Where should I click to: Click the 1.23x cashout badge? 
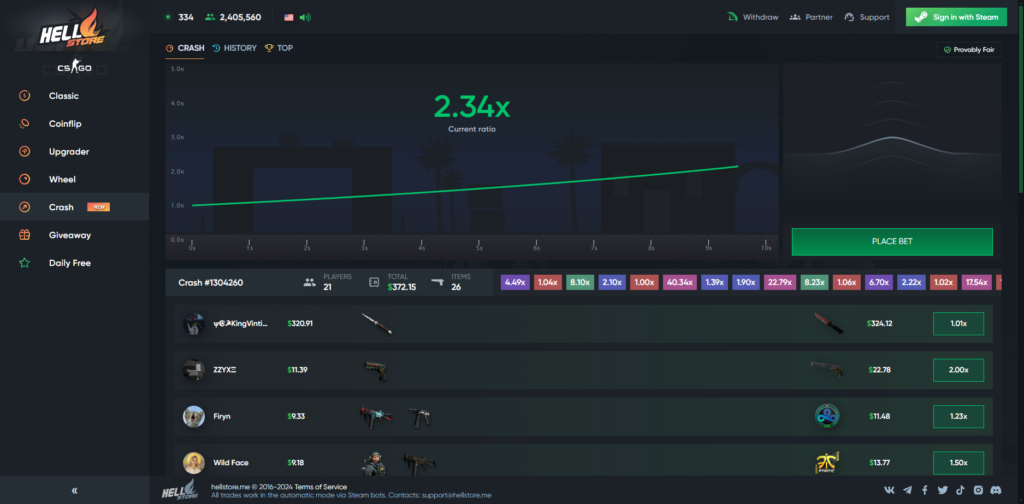click(x=958, y=416)
